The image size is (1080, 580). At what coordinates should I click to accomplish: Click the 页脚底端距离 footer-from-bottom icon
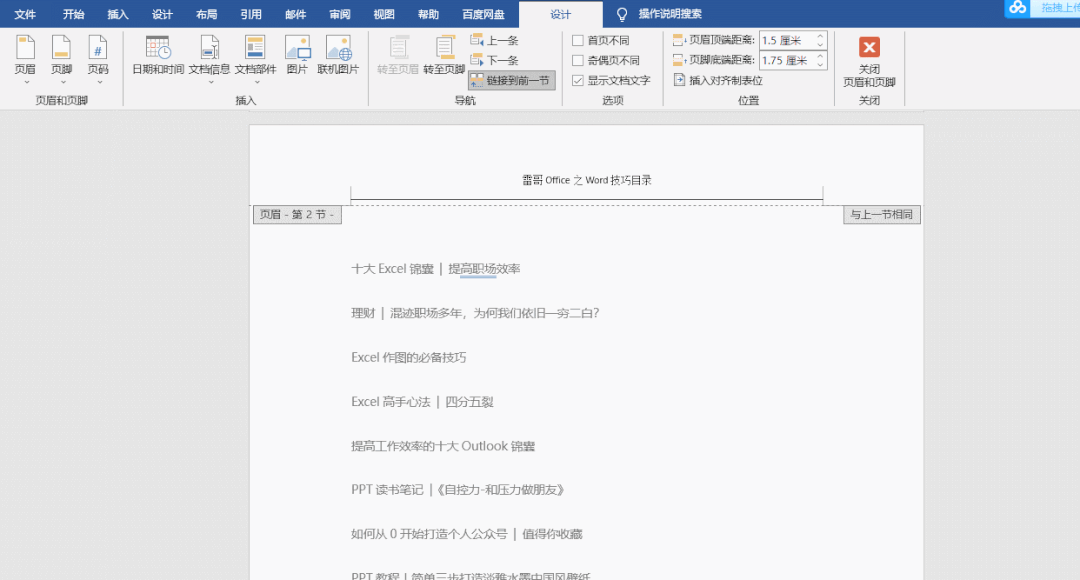click(678, 60)
